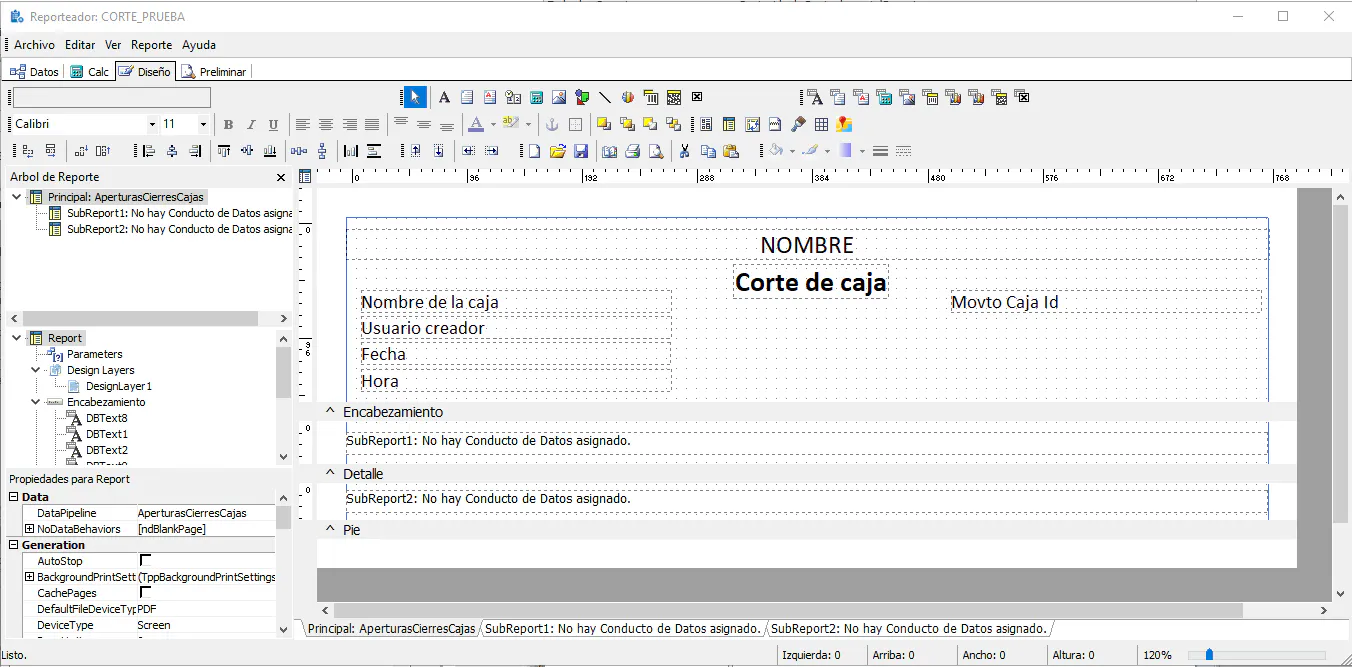1352x667 pixels.
Task: Select the Line drawing tool
Action: click(604, 97)
